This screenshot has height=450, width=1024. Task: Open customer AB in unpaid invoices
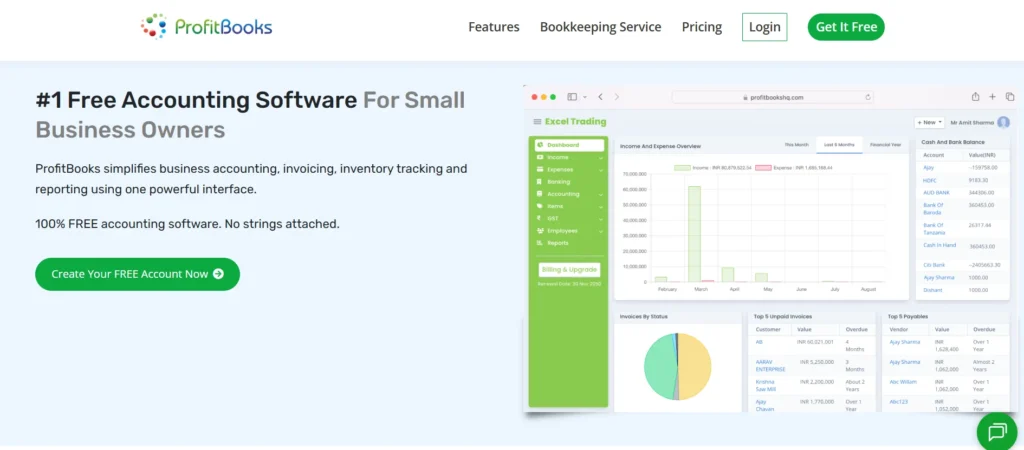click(x=759, y=342)
